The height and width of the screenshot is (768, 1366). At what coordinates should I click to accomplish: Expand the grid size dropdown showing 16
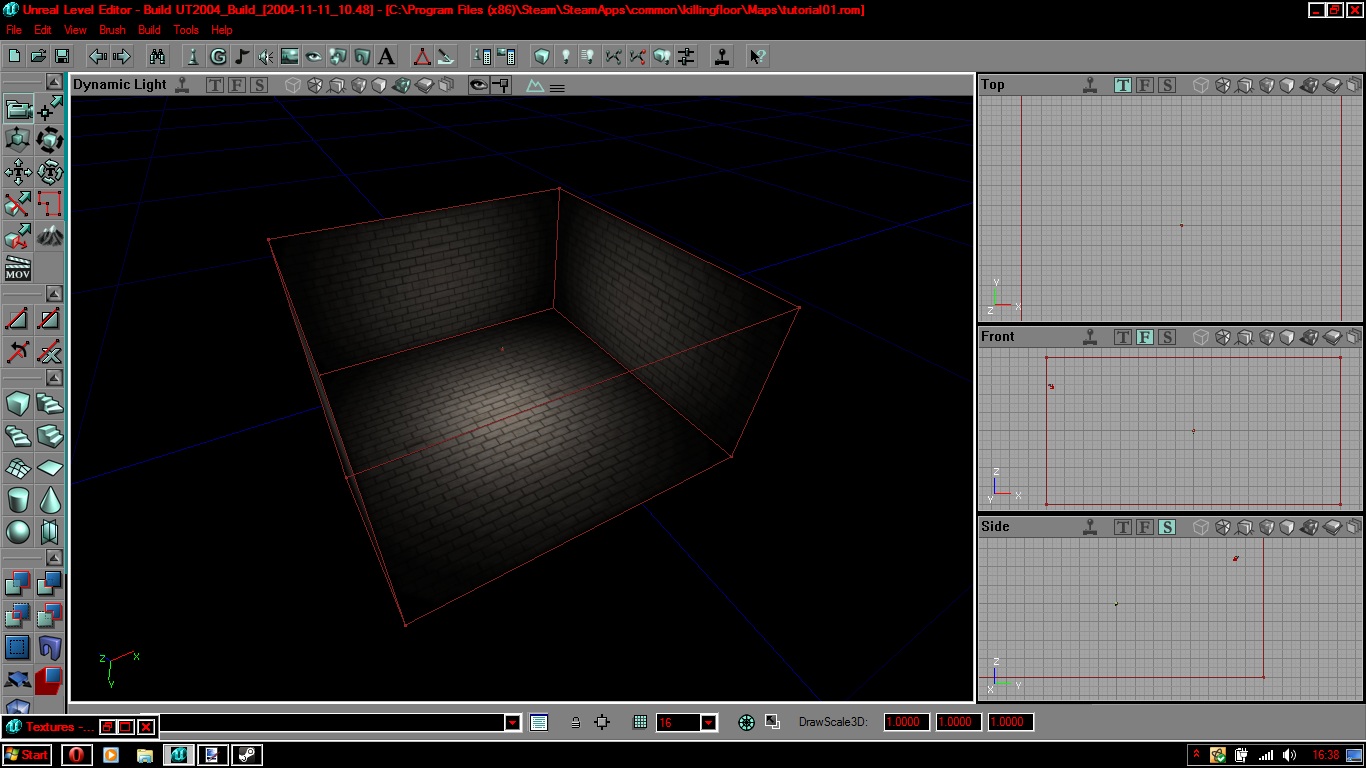708,722
